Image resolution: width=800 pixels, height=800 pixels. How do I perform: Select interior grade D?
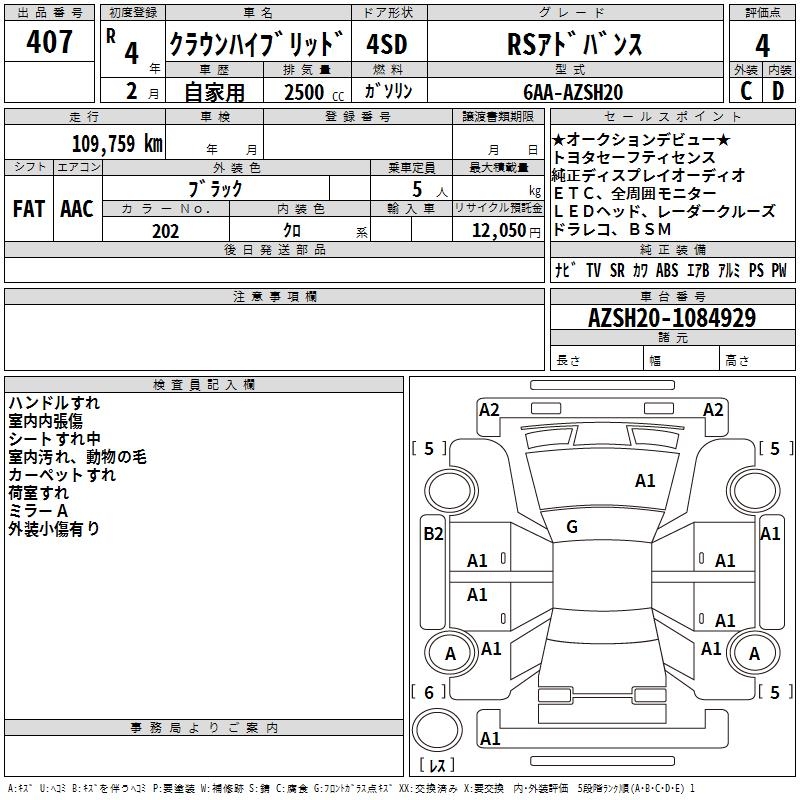(x=778, y=91)
